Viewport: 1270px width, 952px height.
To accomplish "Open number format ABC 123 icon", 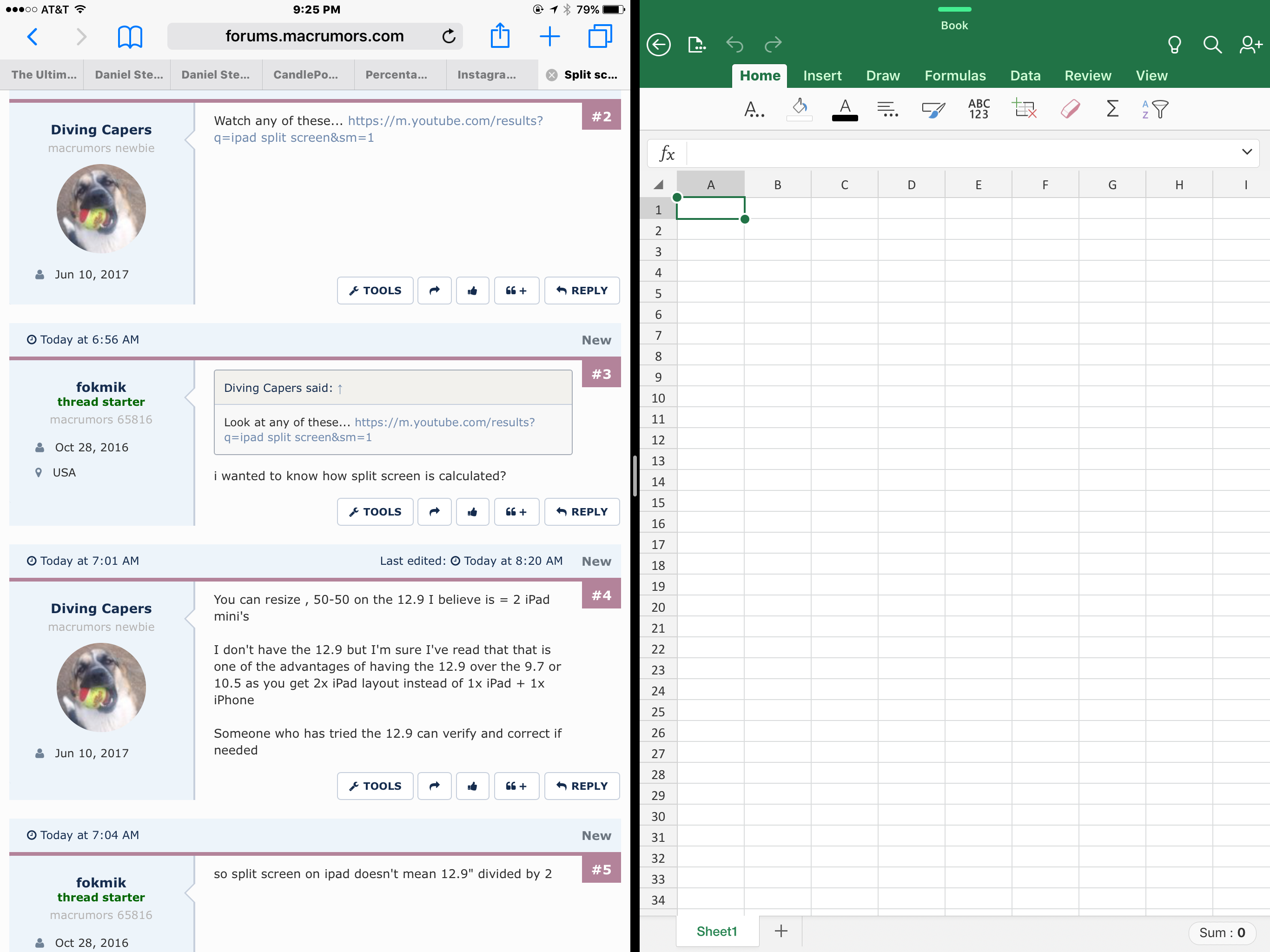I will 979,108.
